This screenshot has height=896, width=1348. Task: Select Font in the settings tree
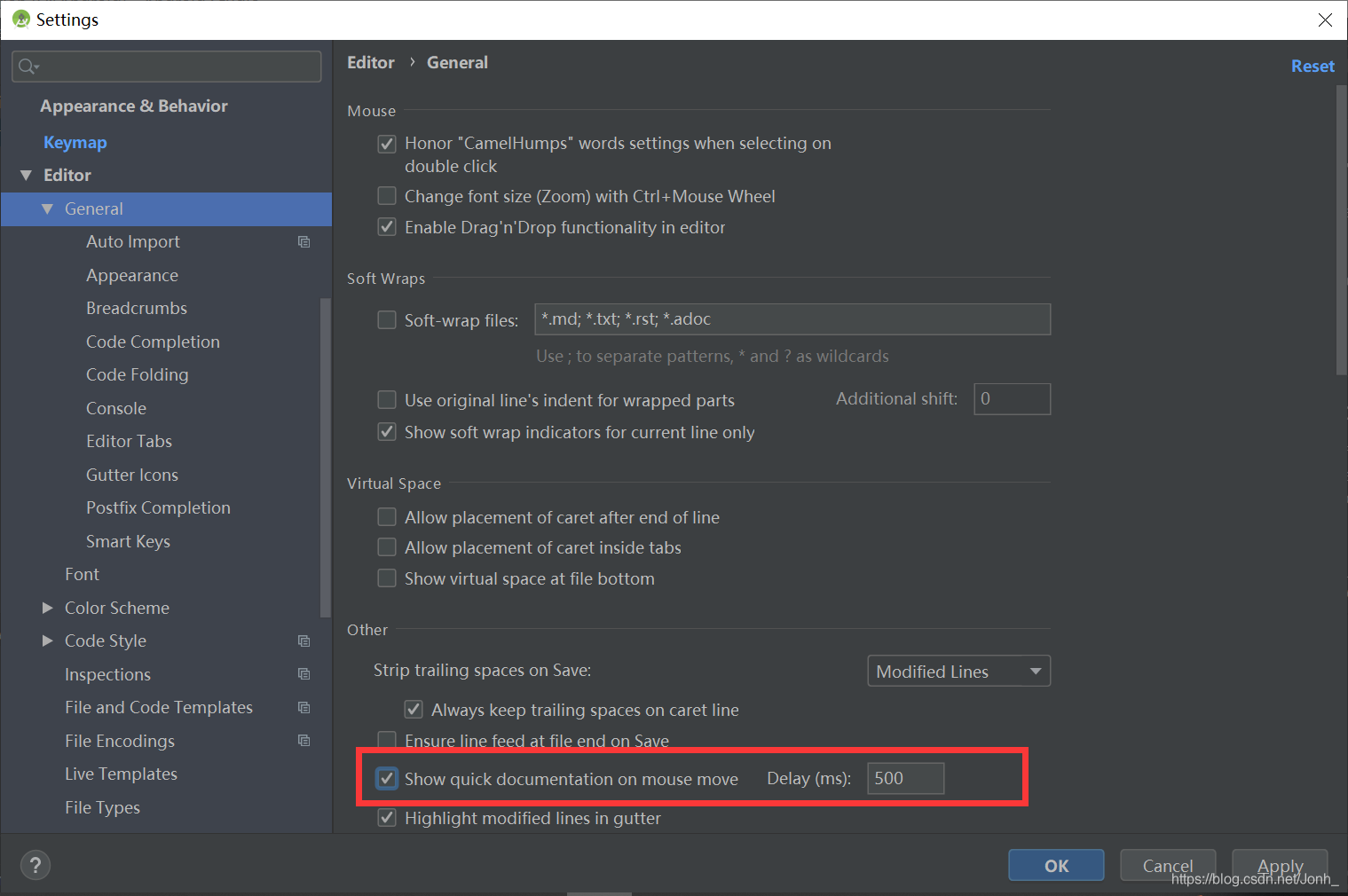[82, 575]
